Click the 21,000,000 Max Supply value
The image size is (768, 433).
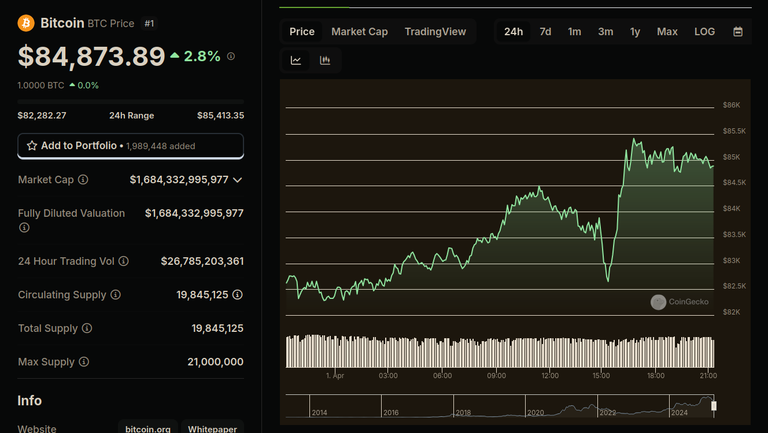click(216, 362)
